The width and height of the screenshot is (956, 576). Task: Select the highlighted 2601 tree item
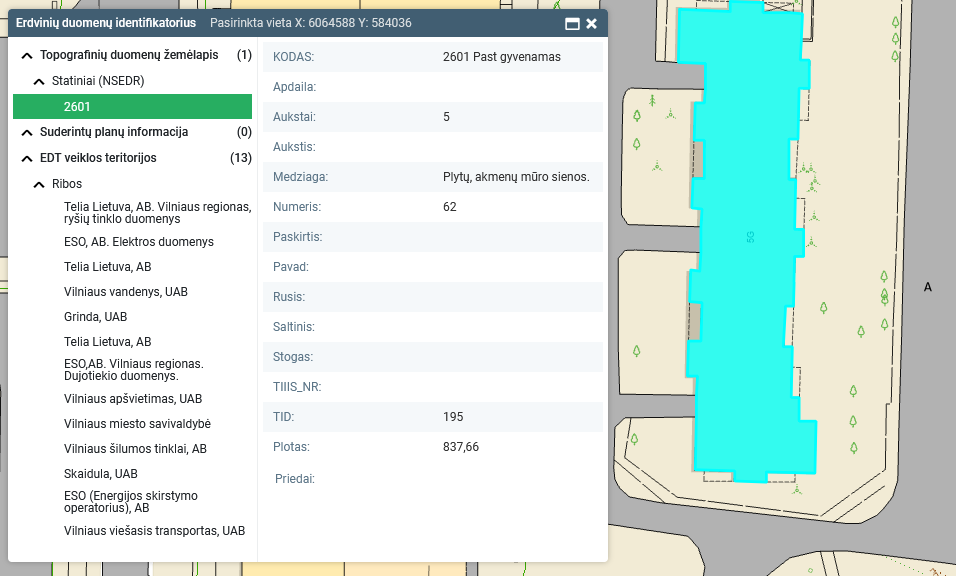coord(132,107)
